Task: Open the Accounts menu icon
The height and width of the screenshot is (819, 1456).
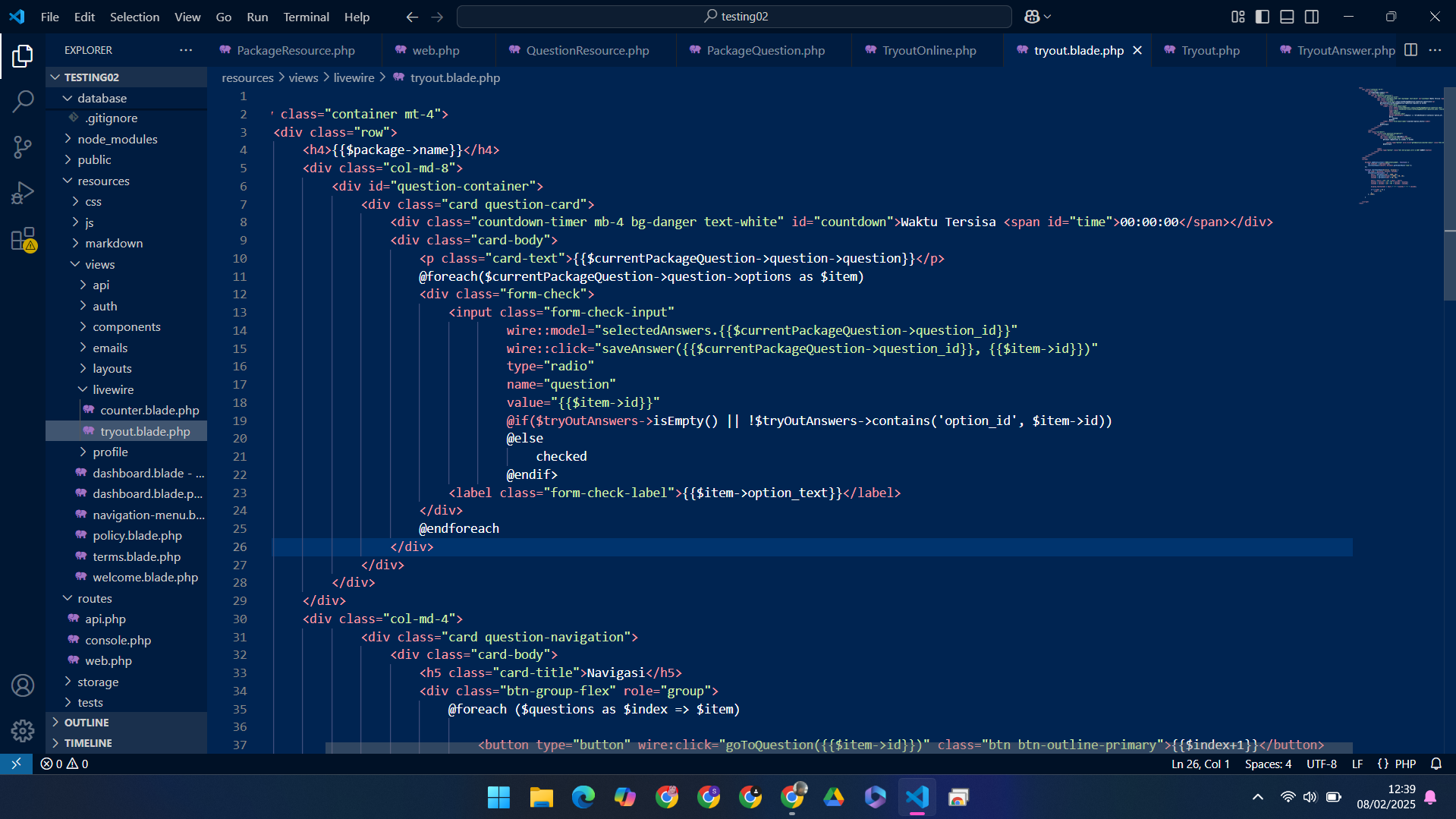Action: 23,685
